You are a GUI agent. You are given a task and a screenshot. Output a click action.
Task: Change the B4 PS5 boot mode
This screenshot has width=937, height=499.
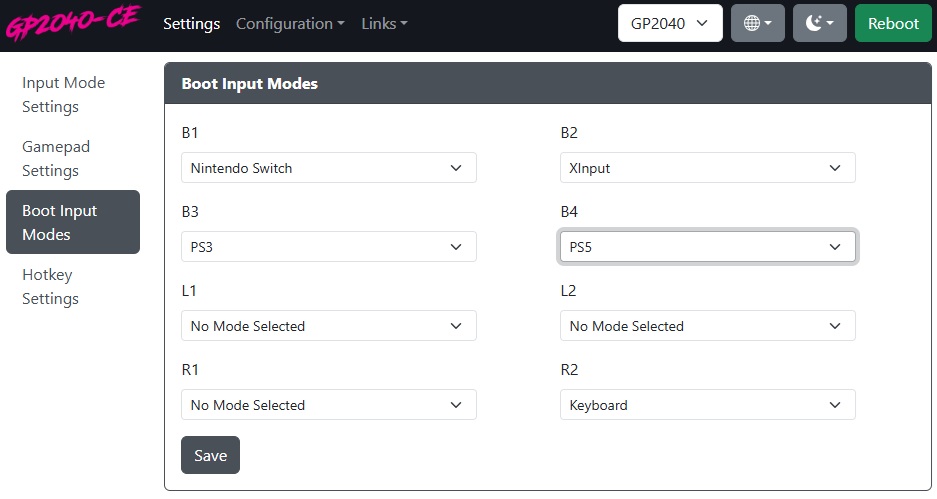(707, 247)
